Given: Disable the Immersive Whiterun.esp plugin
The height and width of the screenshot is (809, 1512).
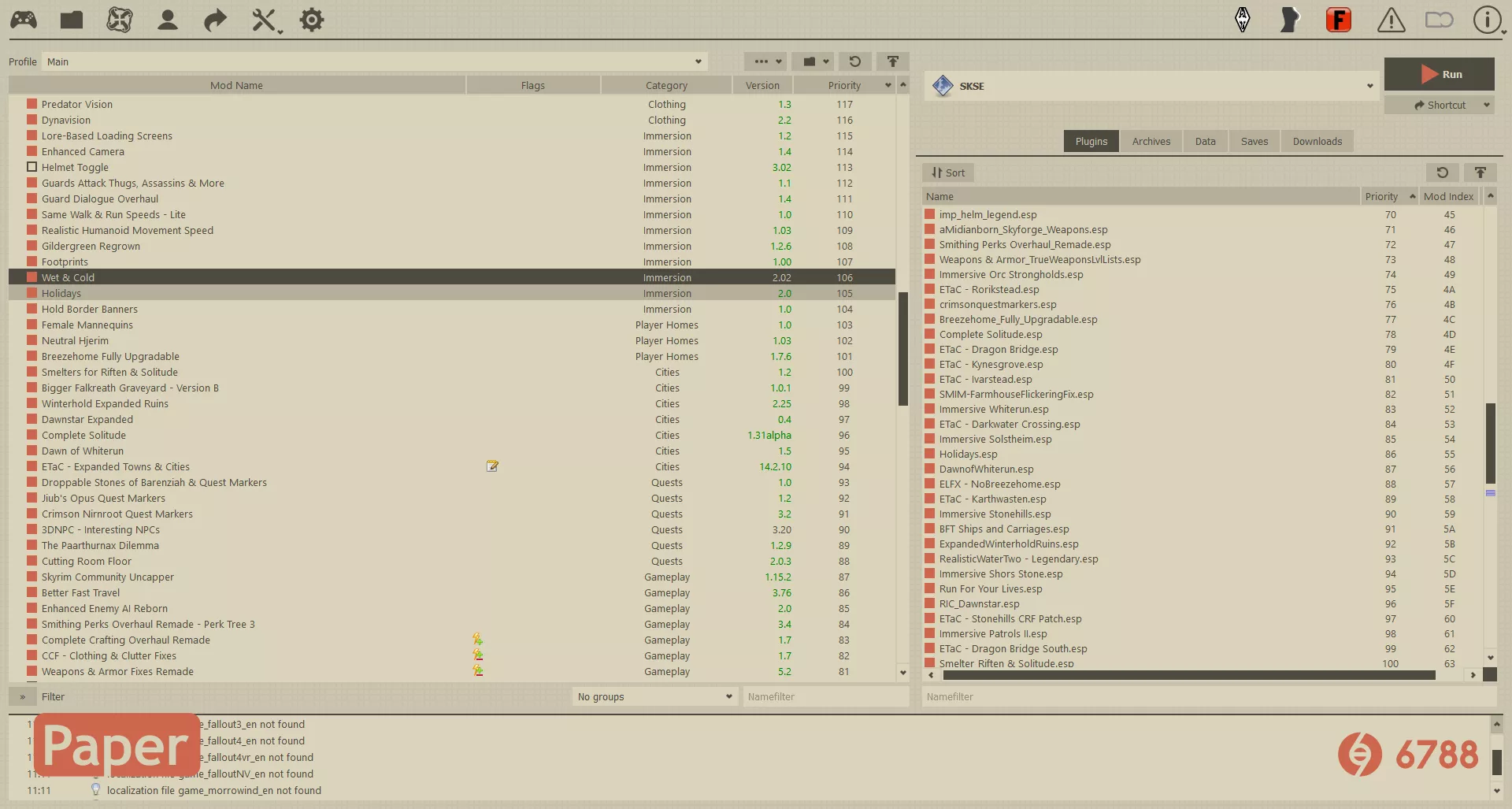Looking at the screenshot, I should point(930,409).
